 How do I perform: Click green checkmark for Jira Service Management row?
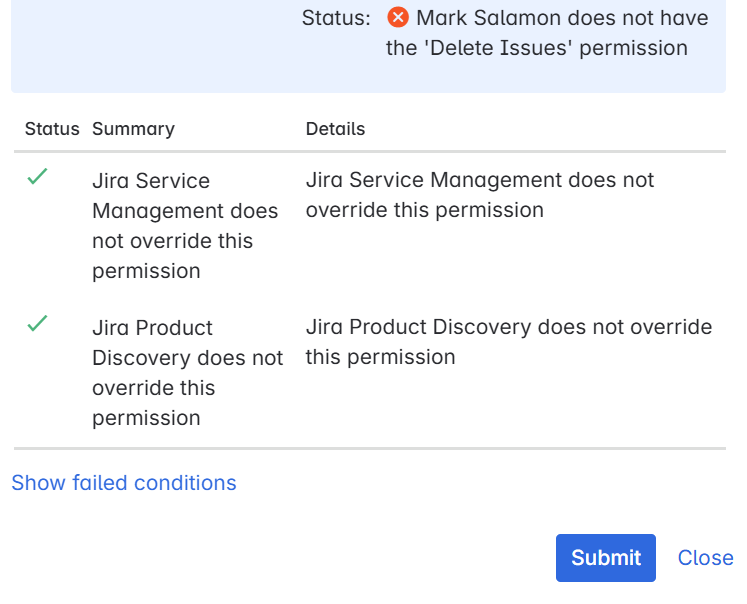click(37, 177)
